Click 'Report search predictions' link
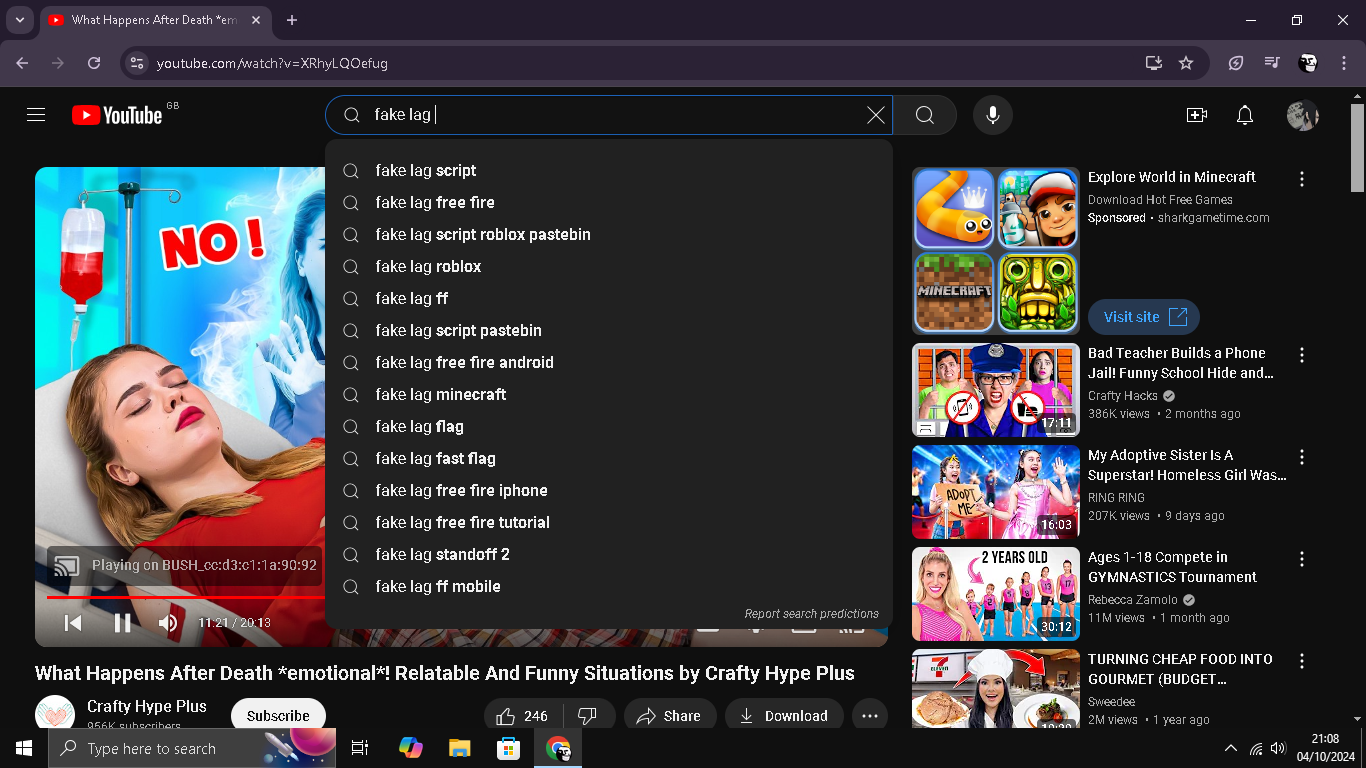This screenshot has width=1366, height=768. pos(812,614)
